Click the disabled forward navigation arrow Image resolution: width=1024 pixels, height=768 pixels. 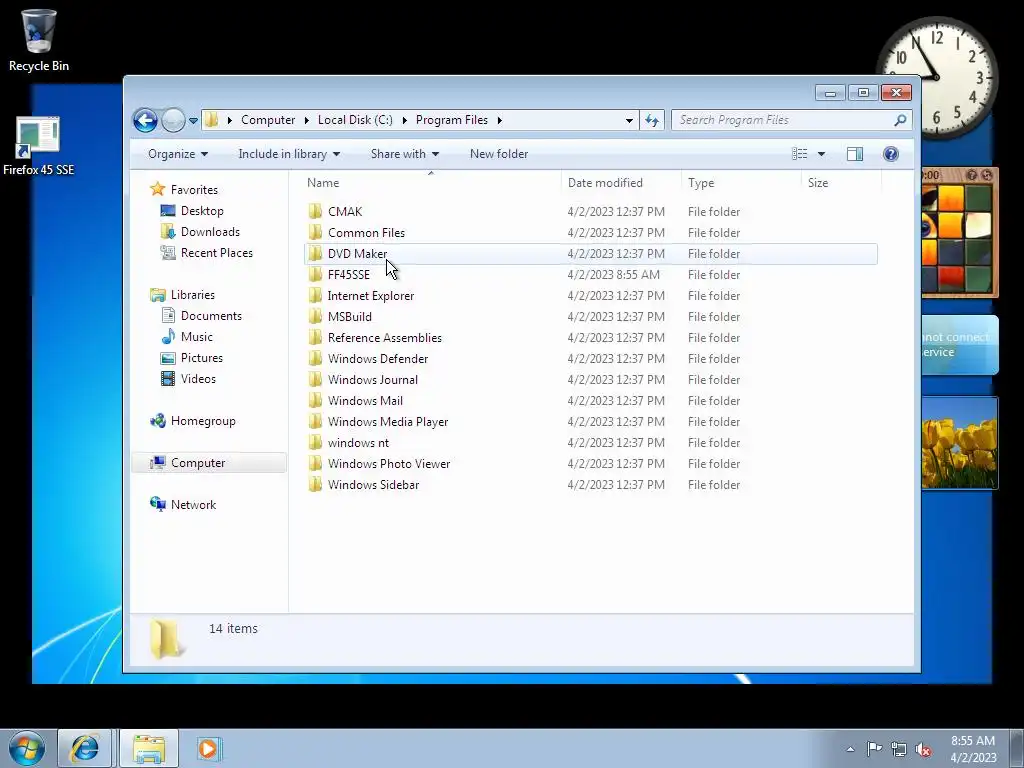pyautogui.click(x=172, y=120)
